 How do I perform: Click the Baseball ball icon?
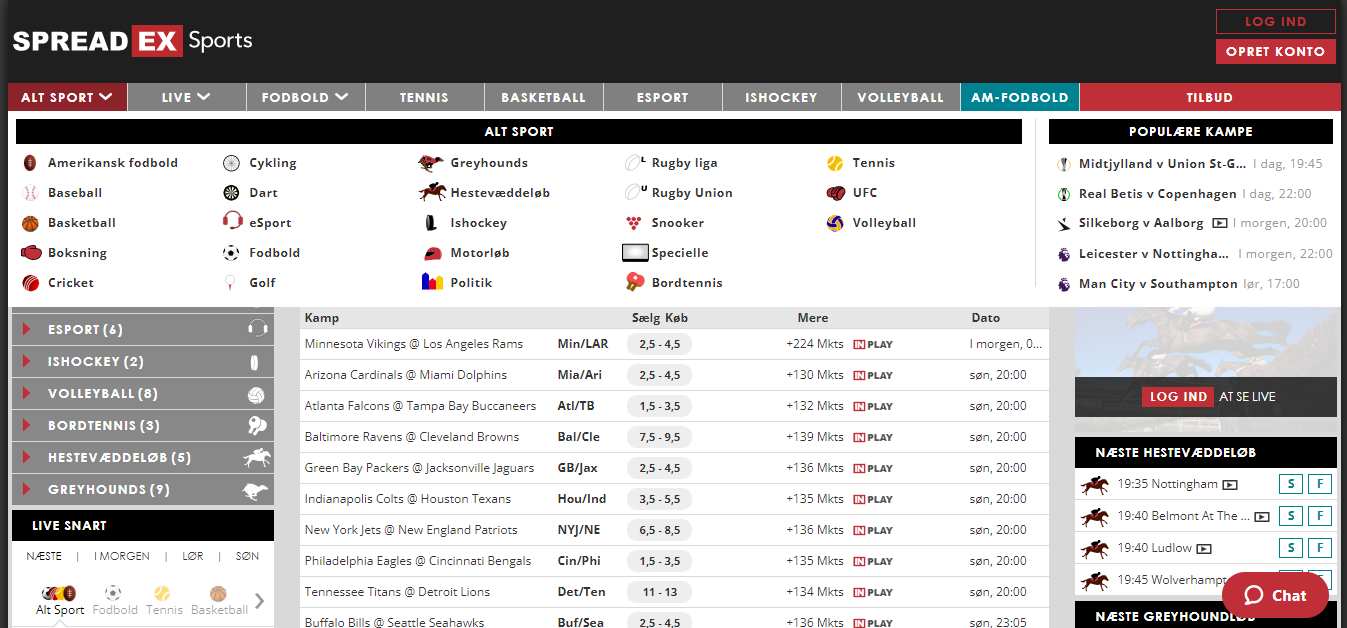coord(30,193)
